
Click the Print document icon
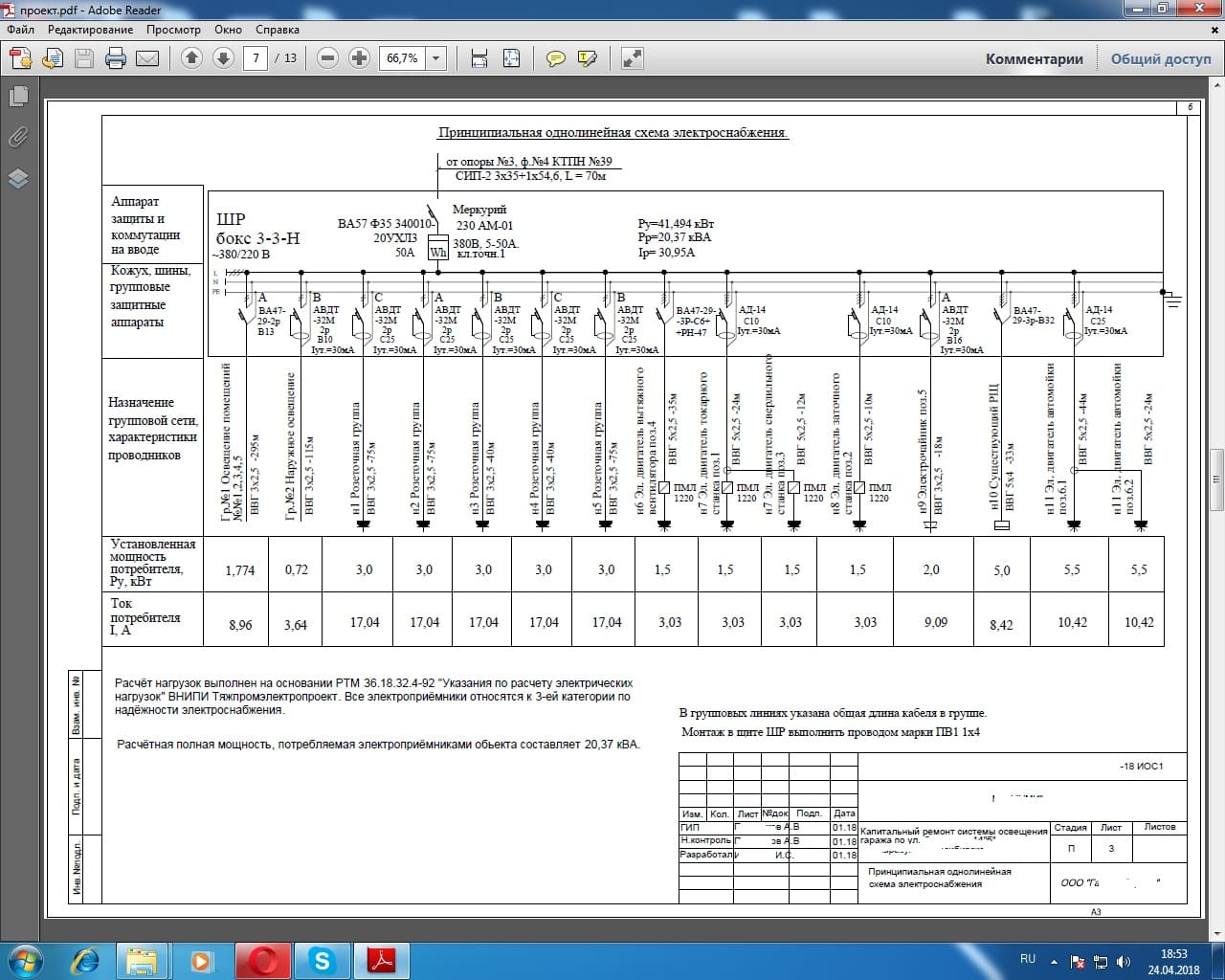[x=116, y=58]
